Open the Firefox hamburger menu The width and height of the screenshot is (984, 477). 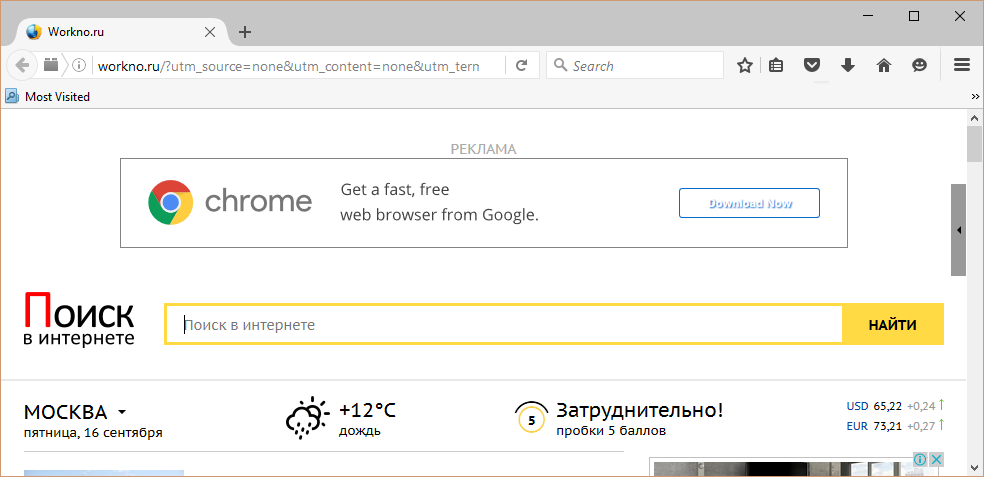pyautogui.click(x=962, y=66)
